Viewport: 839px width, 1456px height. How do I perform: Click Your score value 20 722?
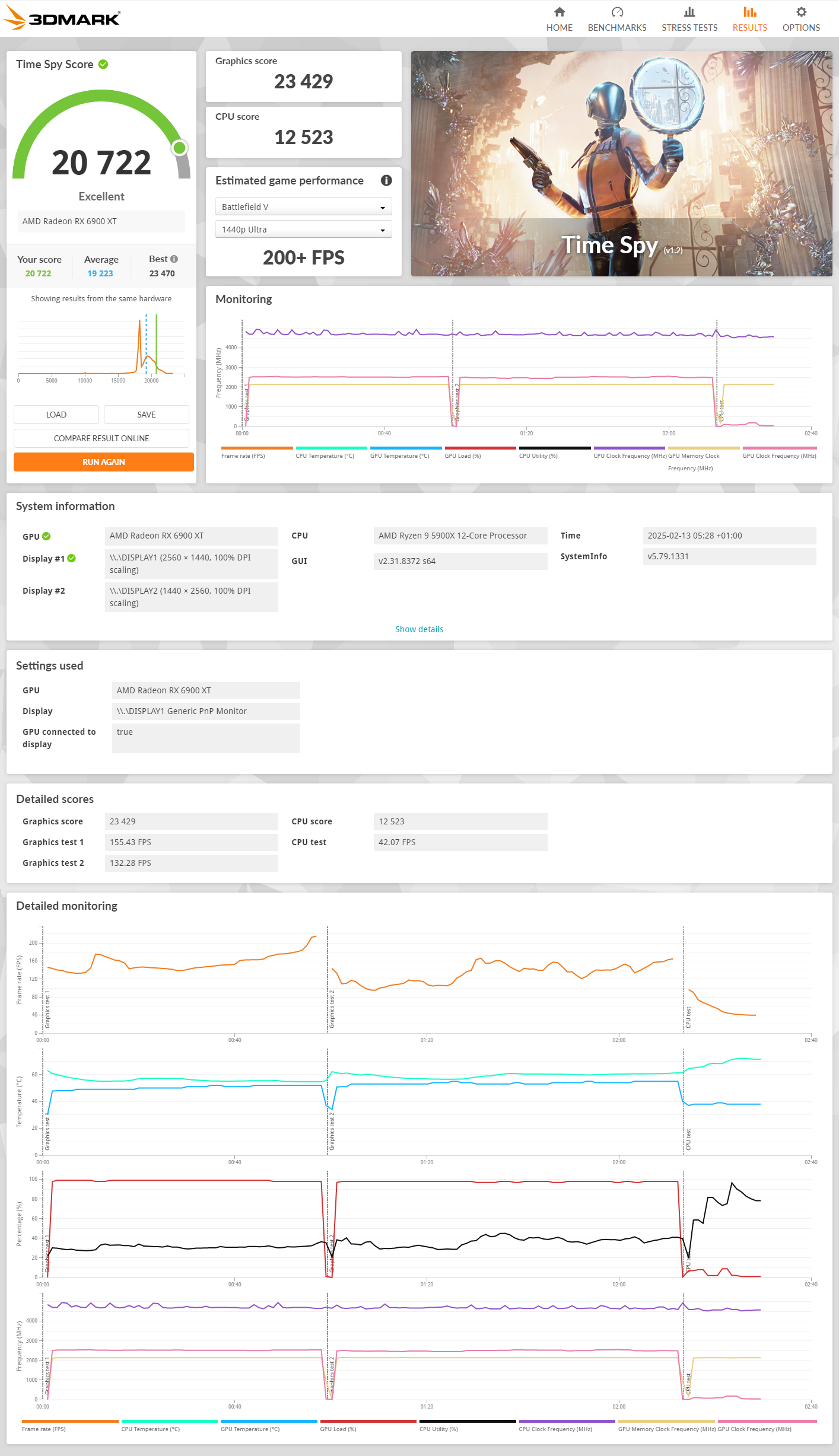tap(38, 273)
